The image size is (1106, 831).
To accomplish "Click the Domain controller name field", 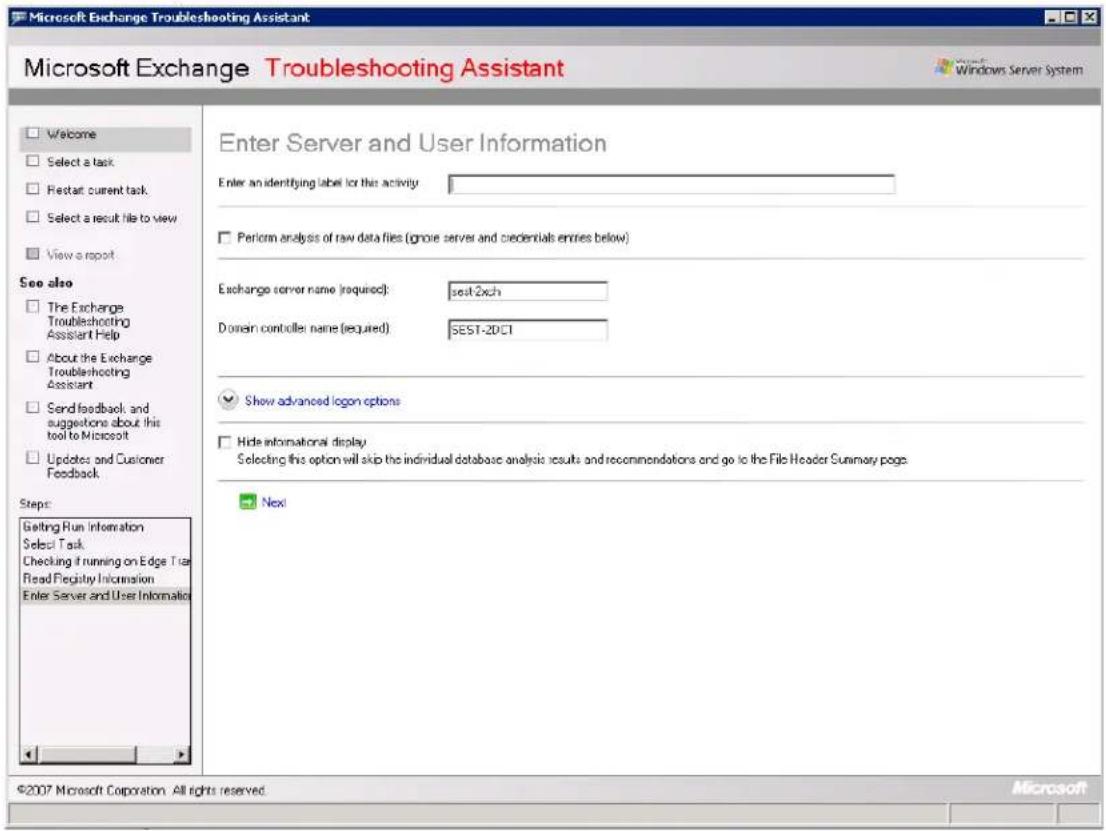I will pos(528,330).
